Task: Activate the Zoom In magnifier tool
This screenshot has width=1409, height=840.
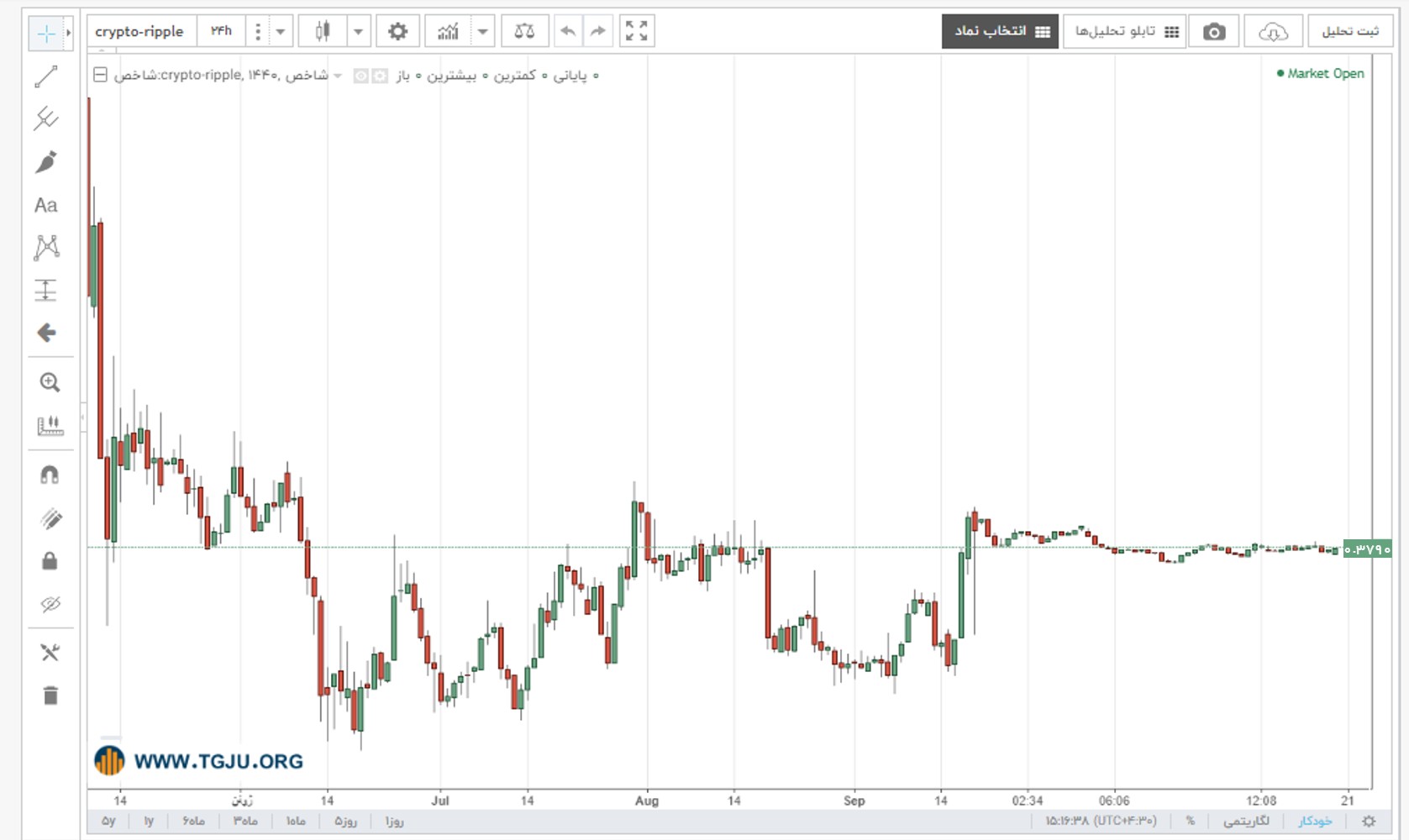Action: click(50, 383)
